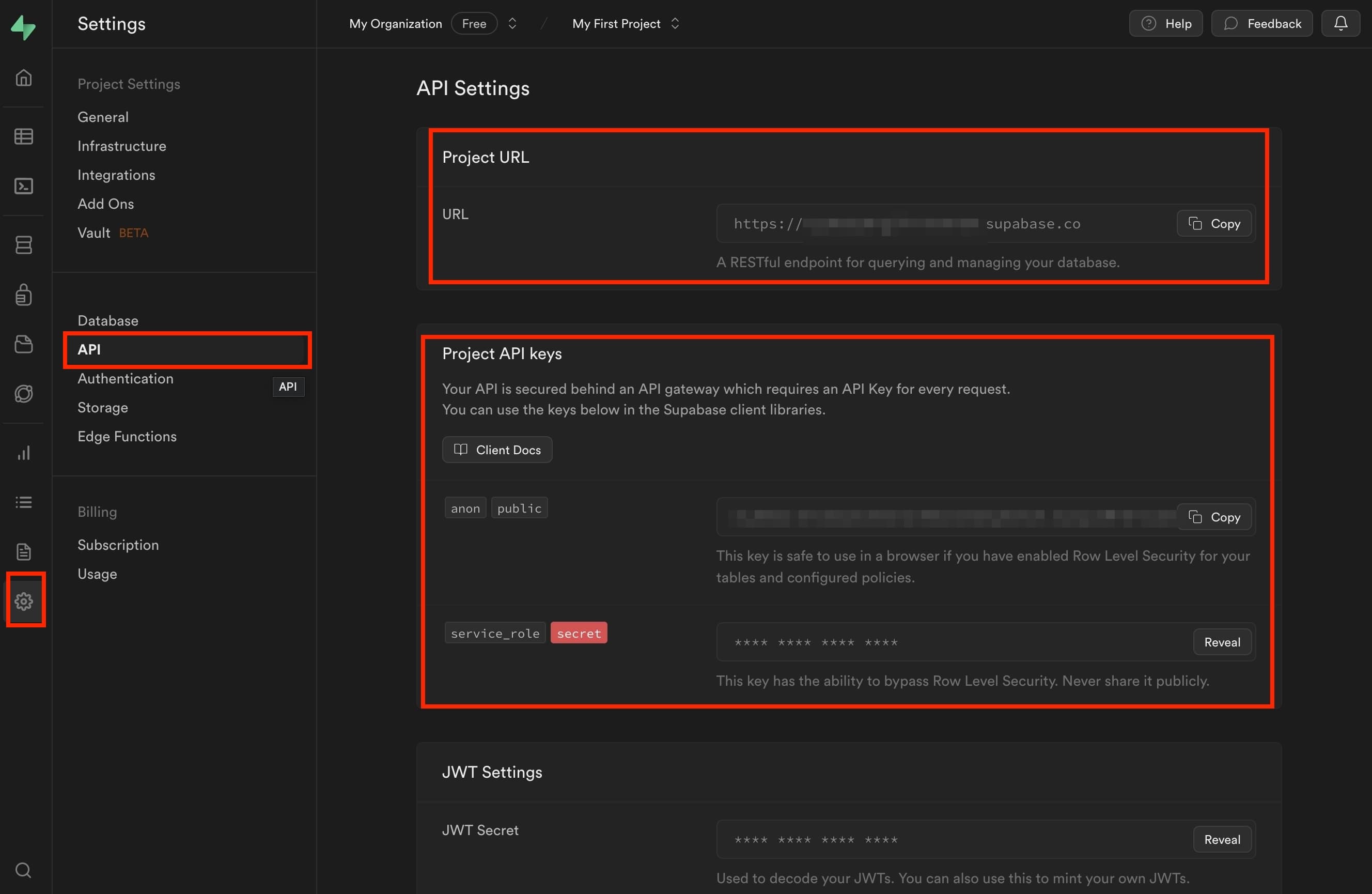Open the Authentication lock icon

(23, 295)
